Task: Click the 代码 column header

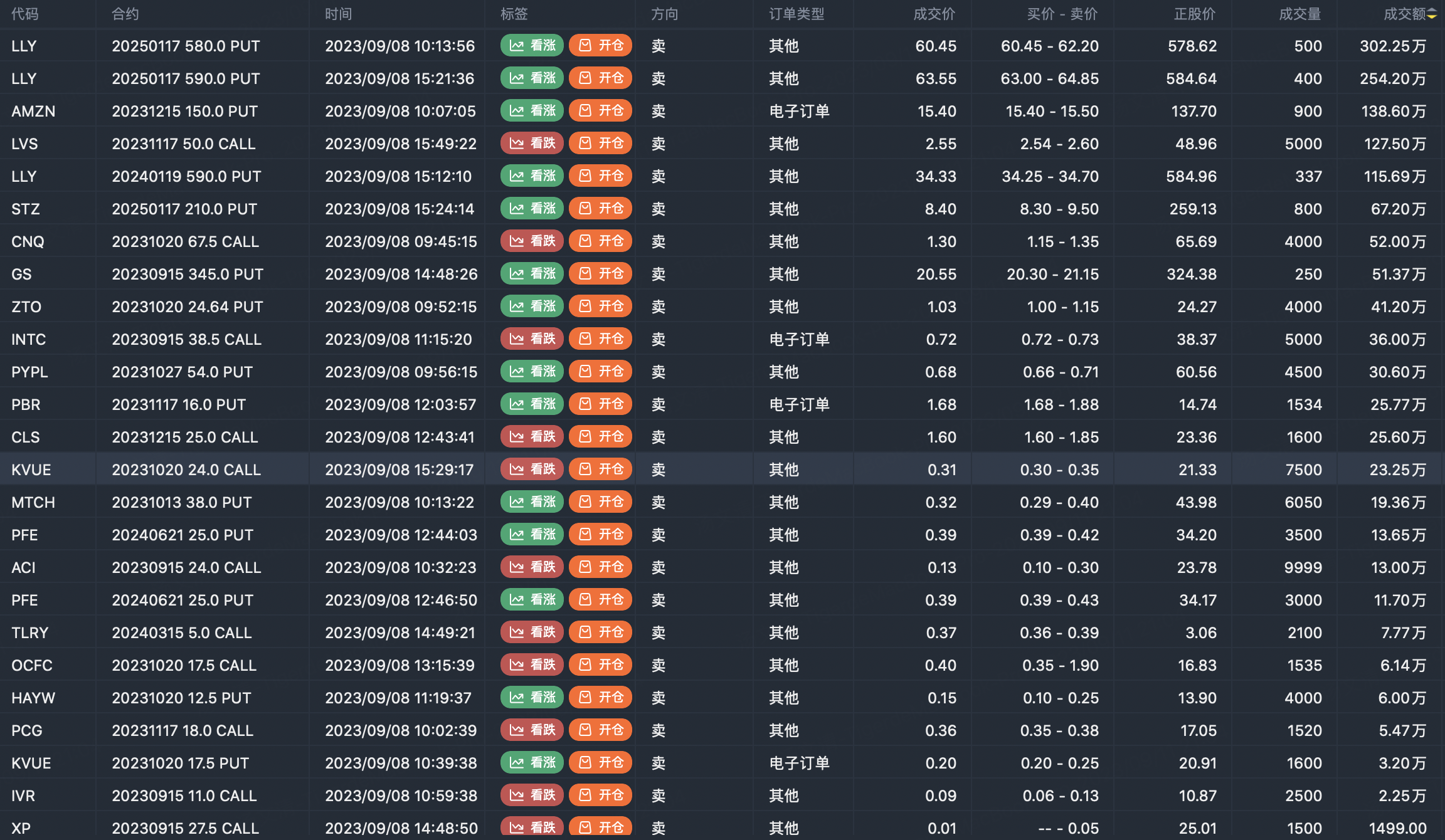Action: click(25, 14)
